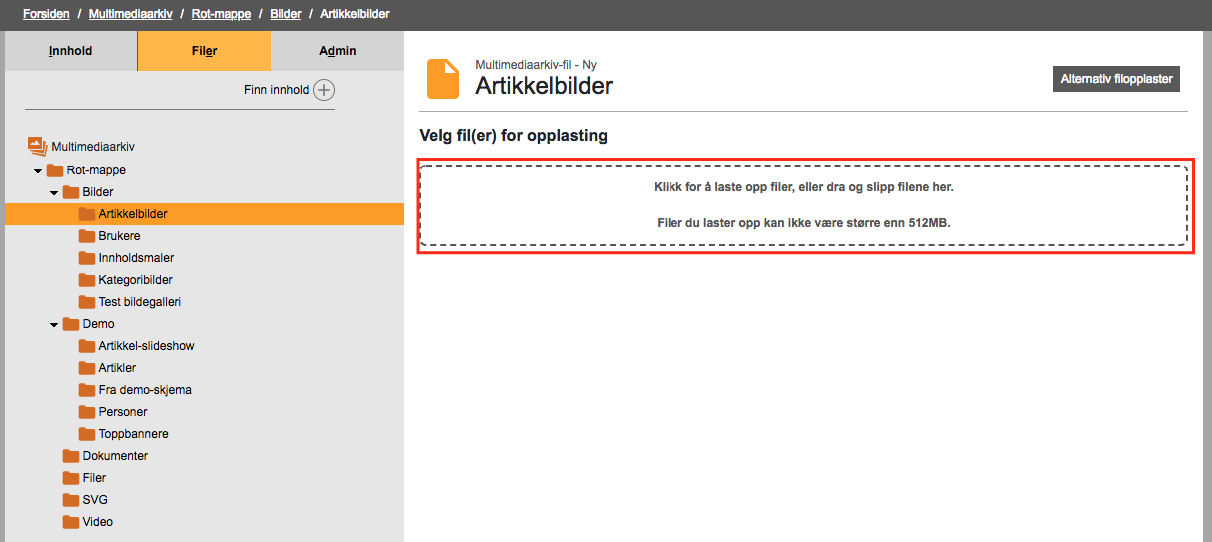Select Toppbannere in the folder tree
Viewport: 1212px width, 542px height.
pos(134,434)
